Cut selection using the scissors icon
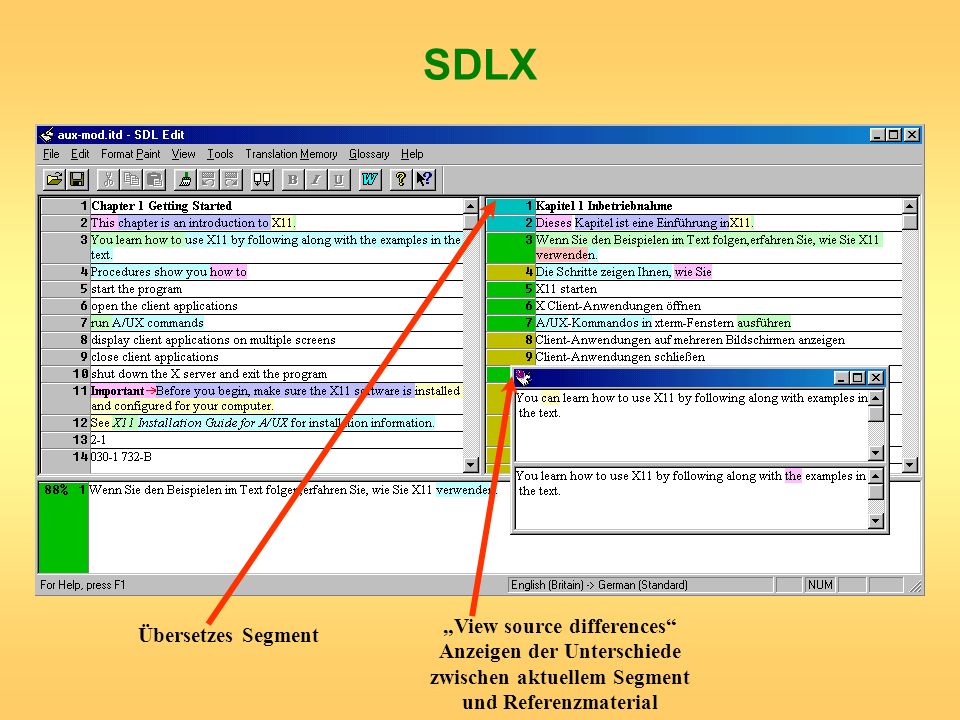The width and height of the screenshot is (960, 720). click(x=108, y=179)
